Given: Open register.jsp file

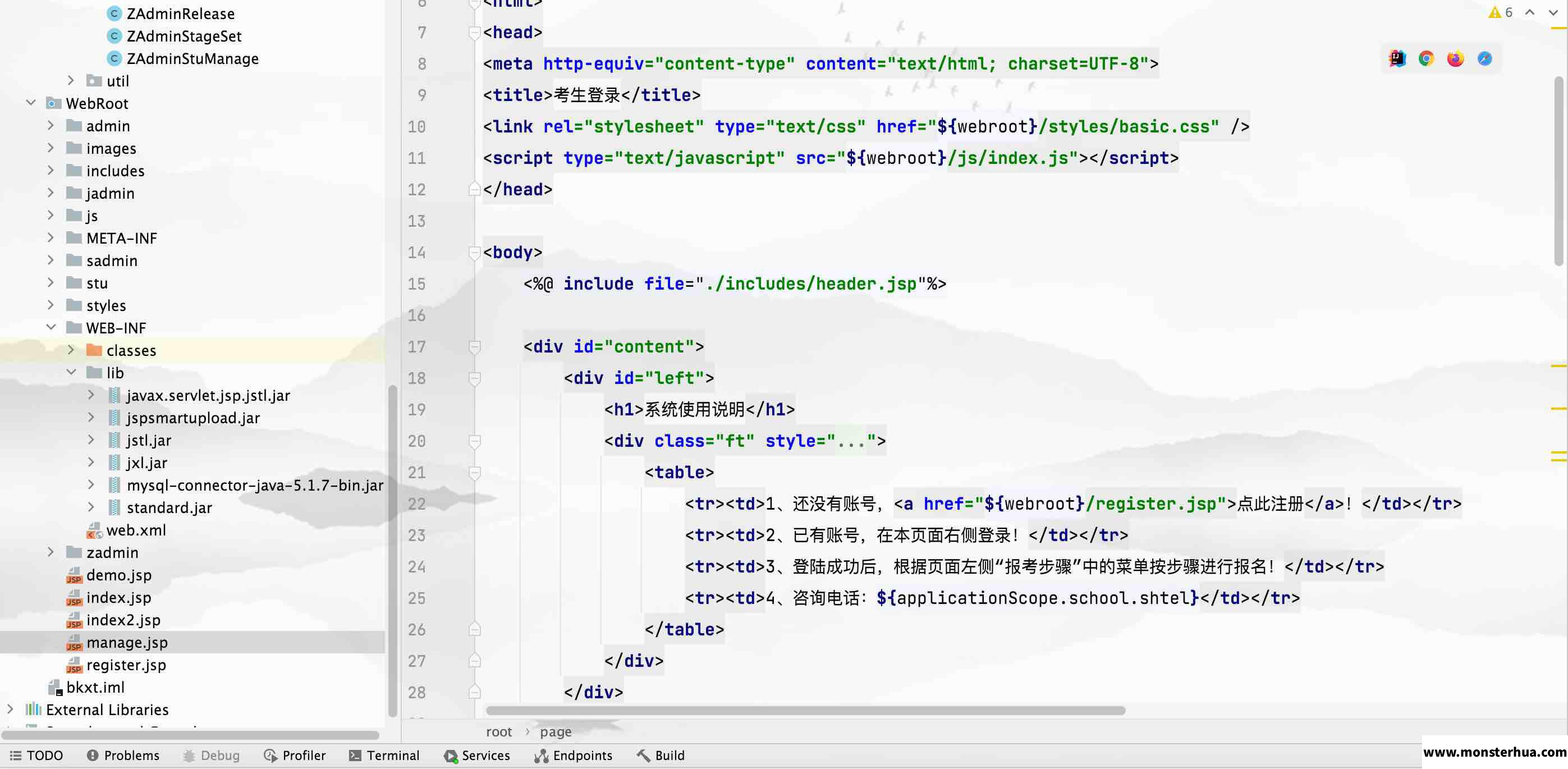Looking at the screenshot, I should pos(126,665).
